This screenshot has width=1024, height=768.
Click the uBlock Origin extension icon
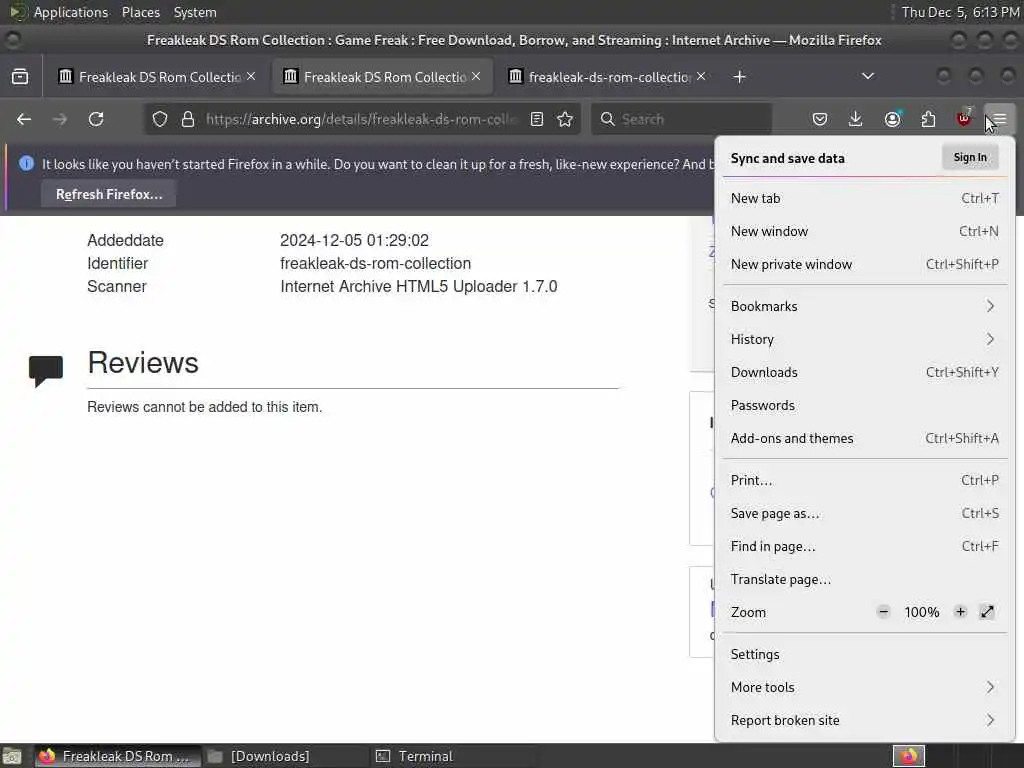964,119
